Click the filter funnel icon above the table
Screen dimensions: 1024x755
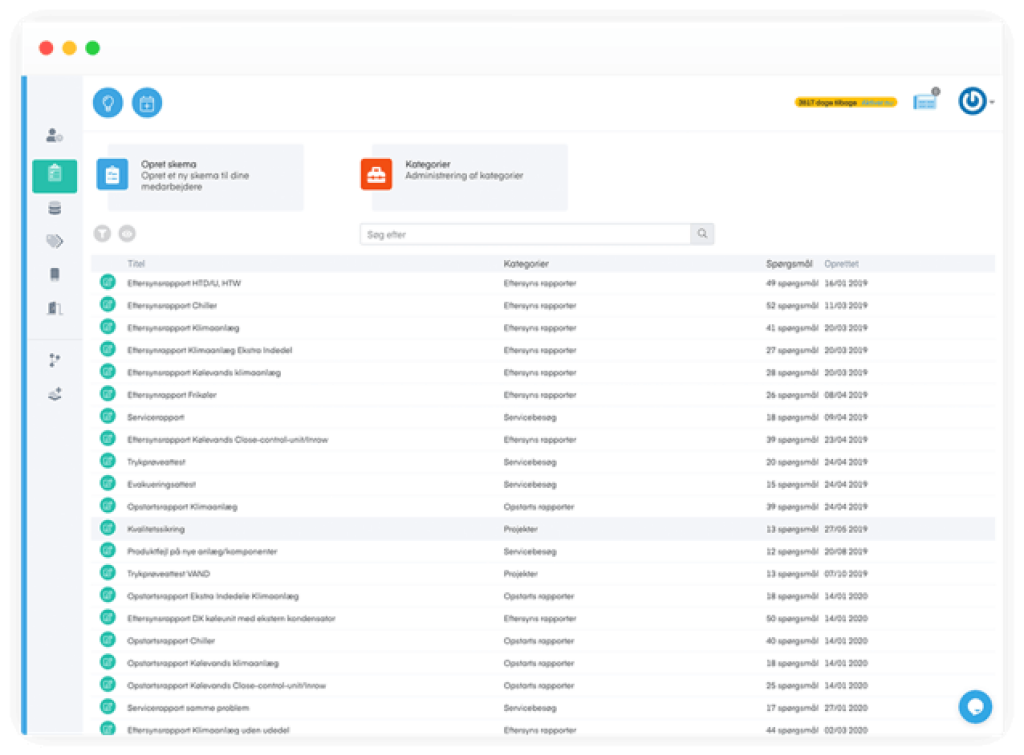pyautogui.click(x=102, y=234)
